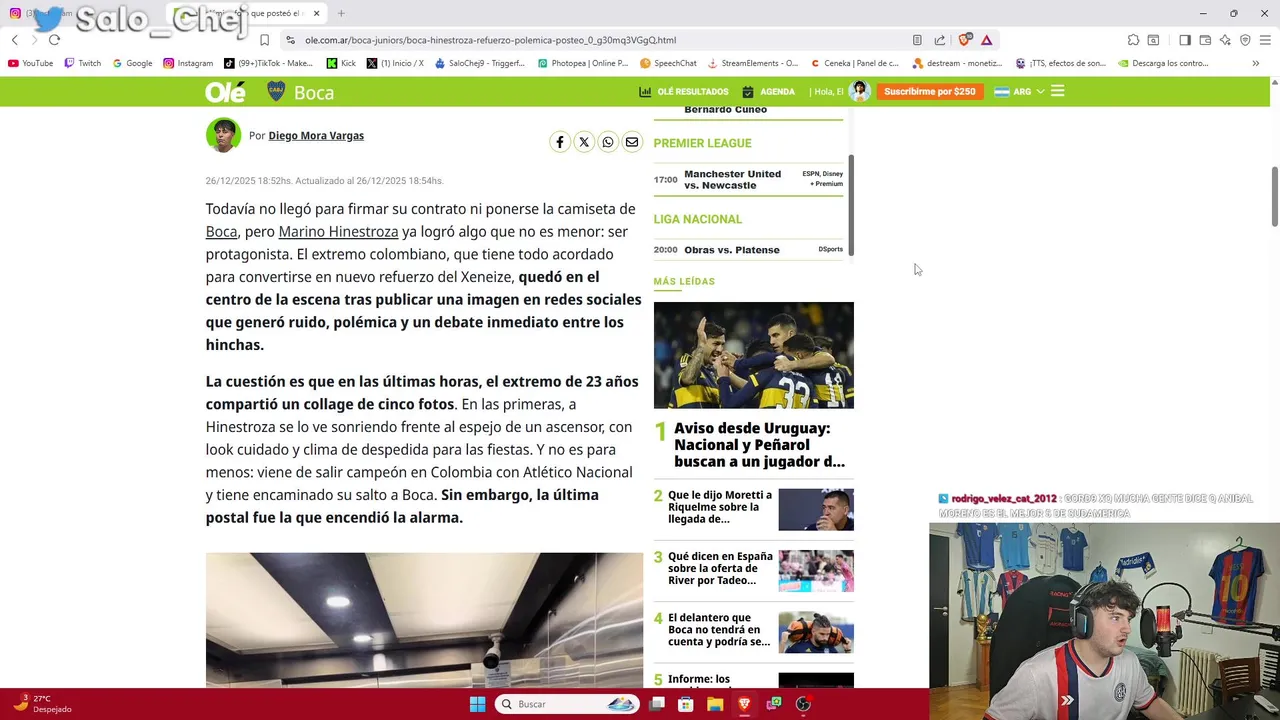Share the article on X
1280x720 pixels.
[x=584, y=142]
